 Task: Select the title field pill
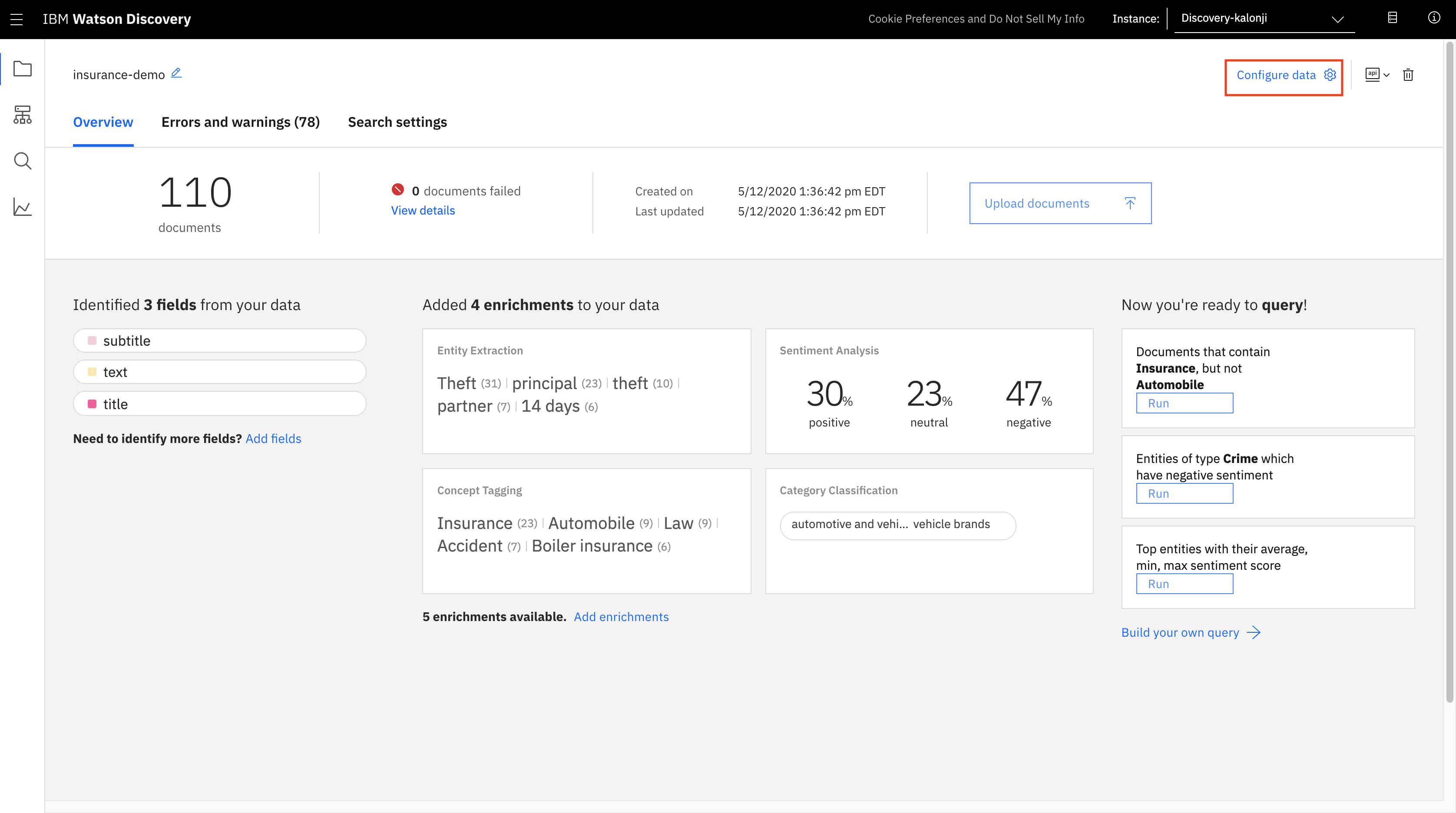[x=219, y=404]
